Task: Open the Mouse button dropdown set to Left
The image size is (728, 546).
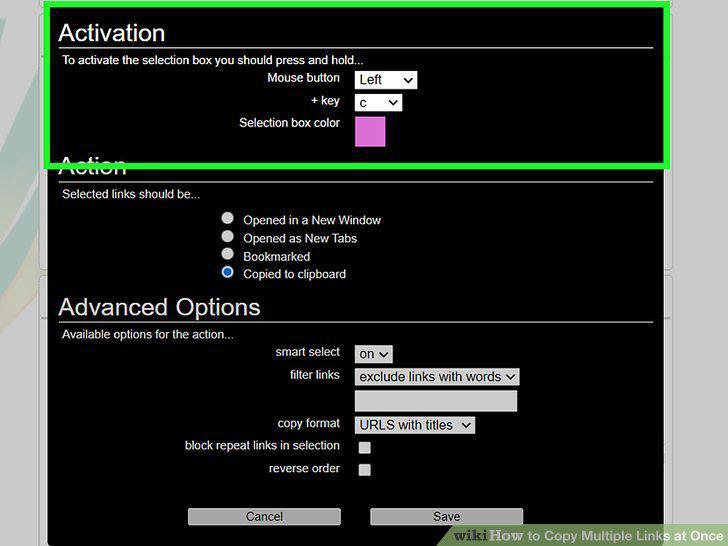Action: pos(386,80)
